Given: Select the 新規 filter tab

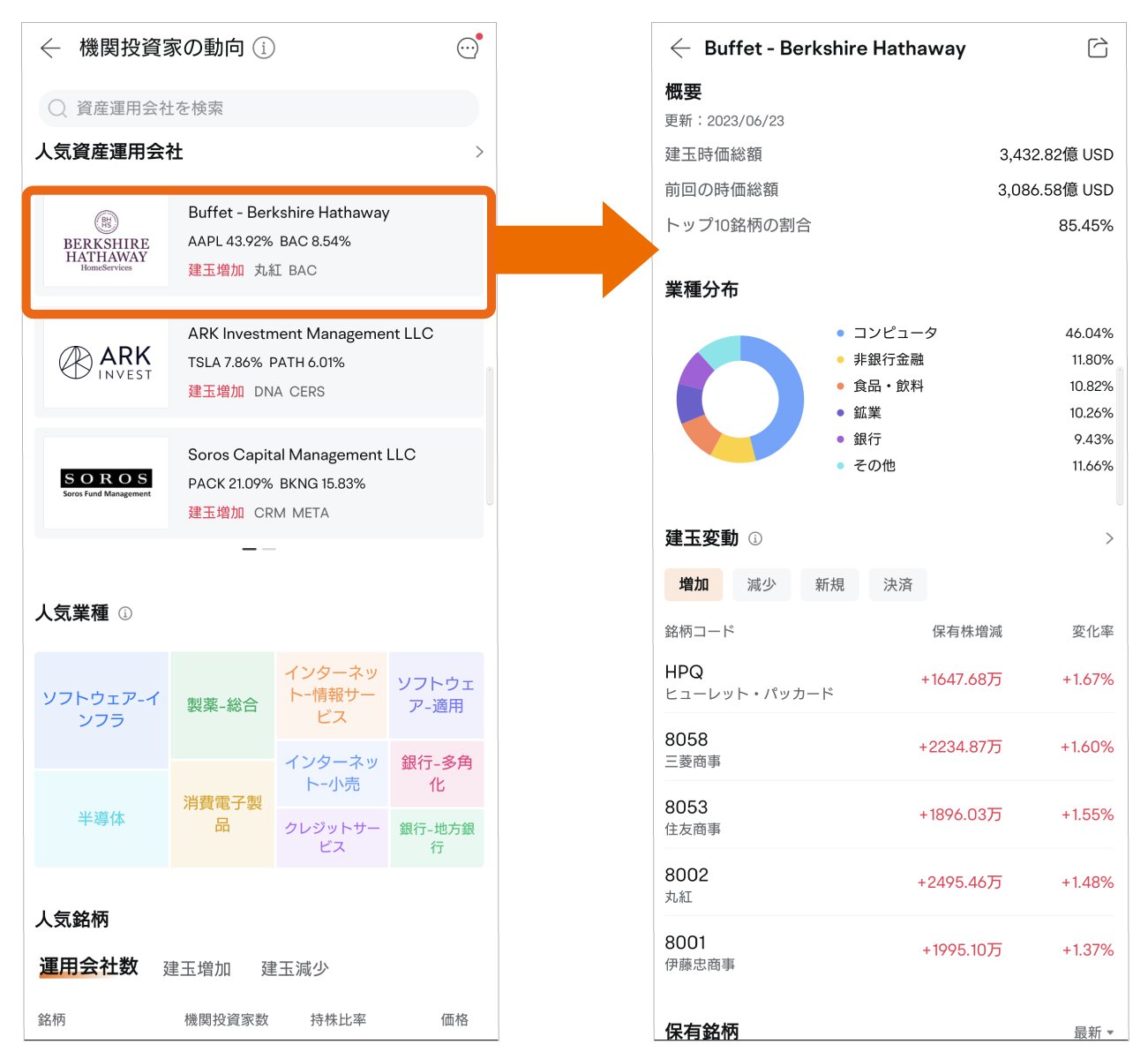Looking at the screenshot, I should tap(829, 584).
